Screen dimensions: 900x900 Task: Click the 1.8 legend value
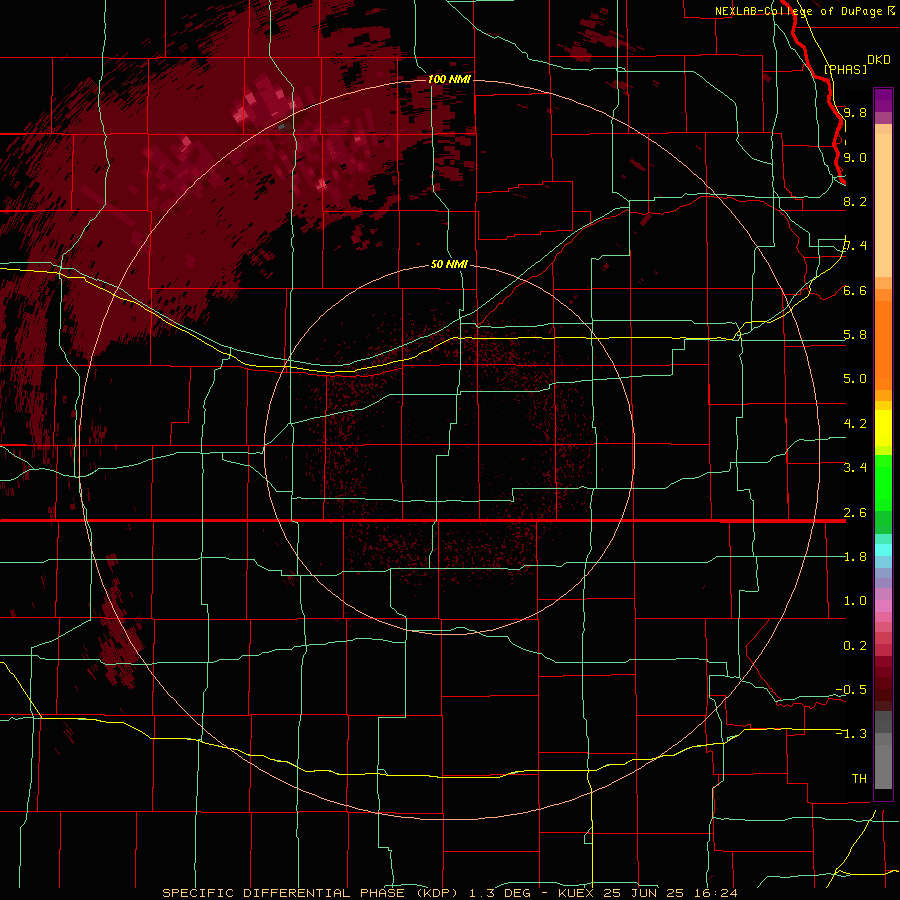pyautogui.click(x=855, y=557)
